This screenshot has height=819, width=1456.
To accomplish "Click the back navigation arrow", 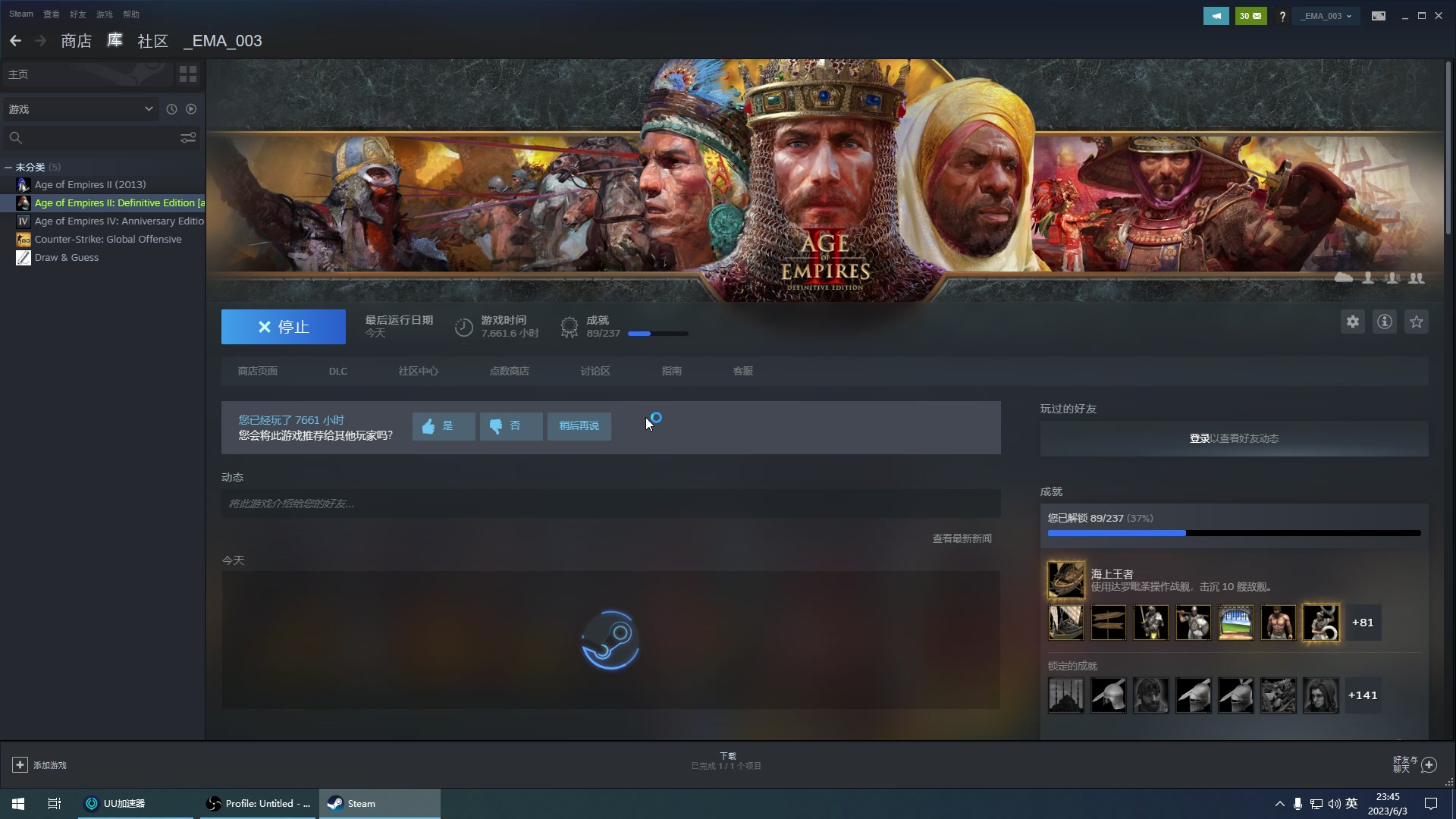I will 15,41.
